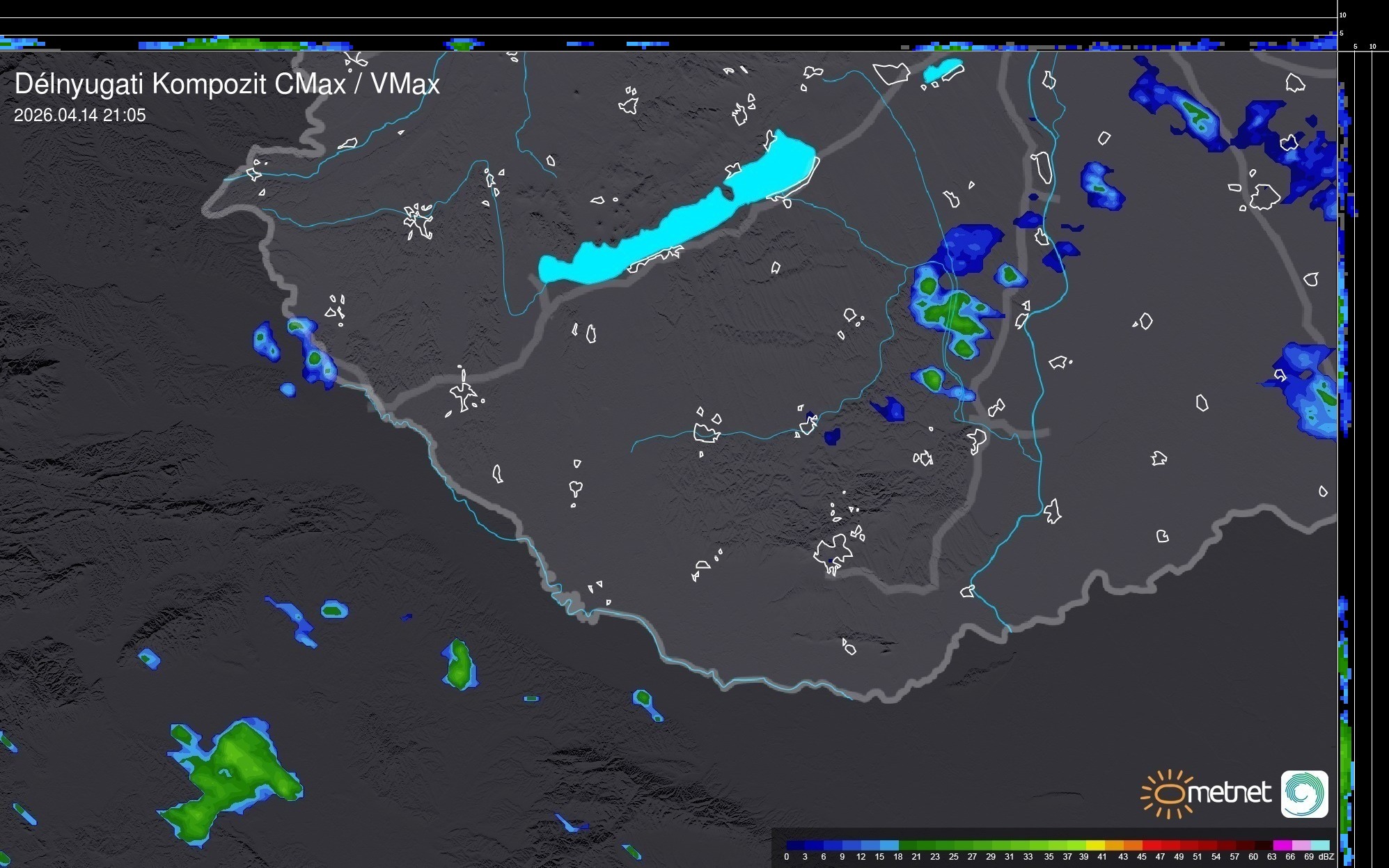This screenshot has height=868, width=1389.
Task: Select the orange 41 dBZ legend swatch
Action: point(1114,845)
